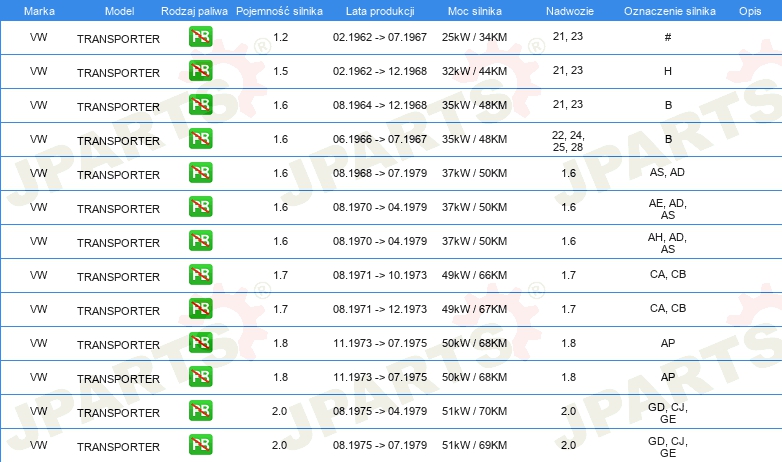Click petrol icon in the AE, AD, AS engine row
The width and height of the screenshot is (782, 462).
200,206
